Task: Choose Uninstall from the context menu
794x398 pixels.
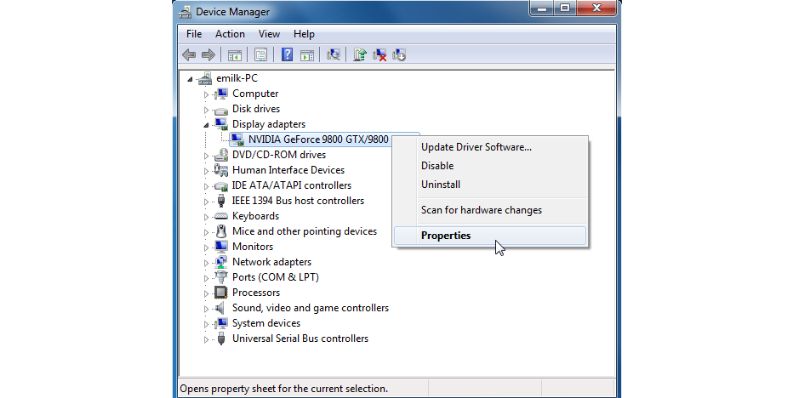Action: pyautogui.click(x=490, y=185)
